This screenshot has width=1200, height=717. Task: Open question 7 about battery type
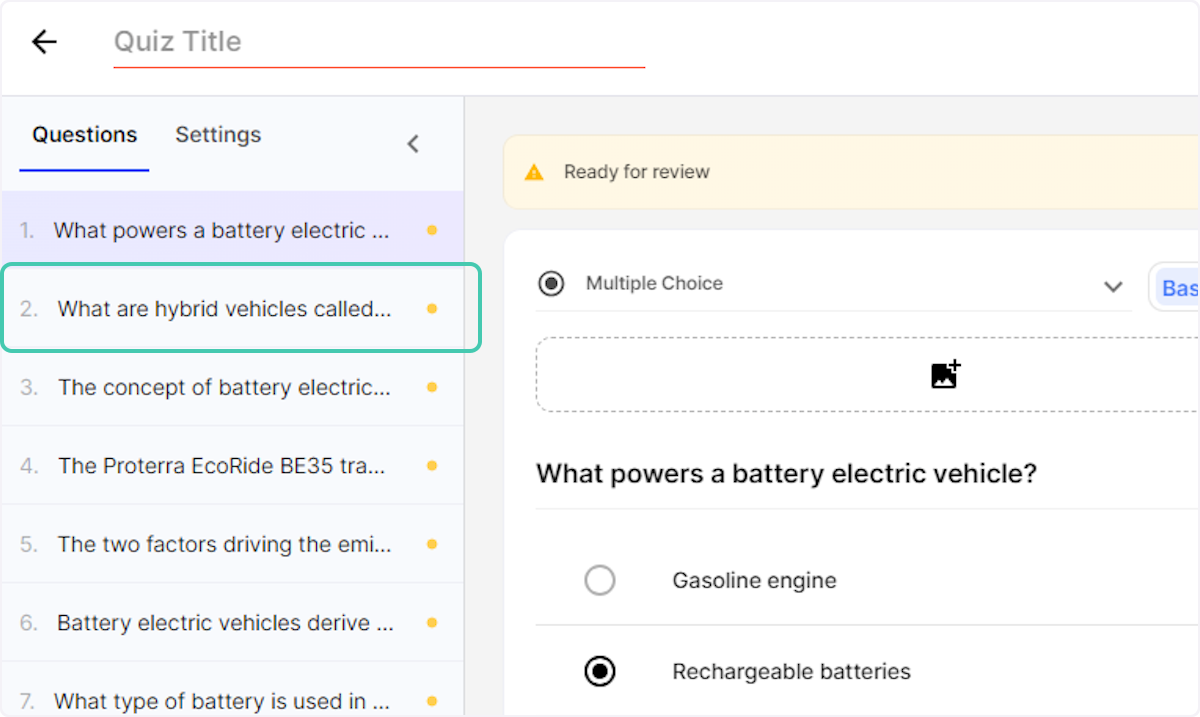tap(221, 701)
